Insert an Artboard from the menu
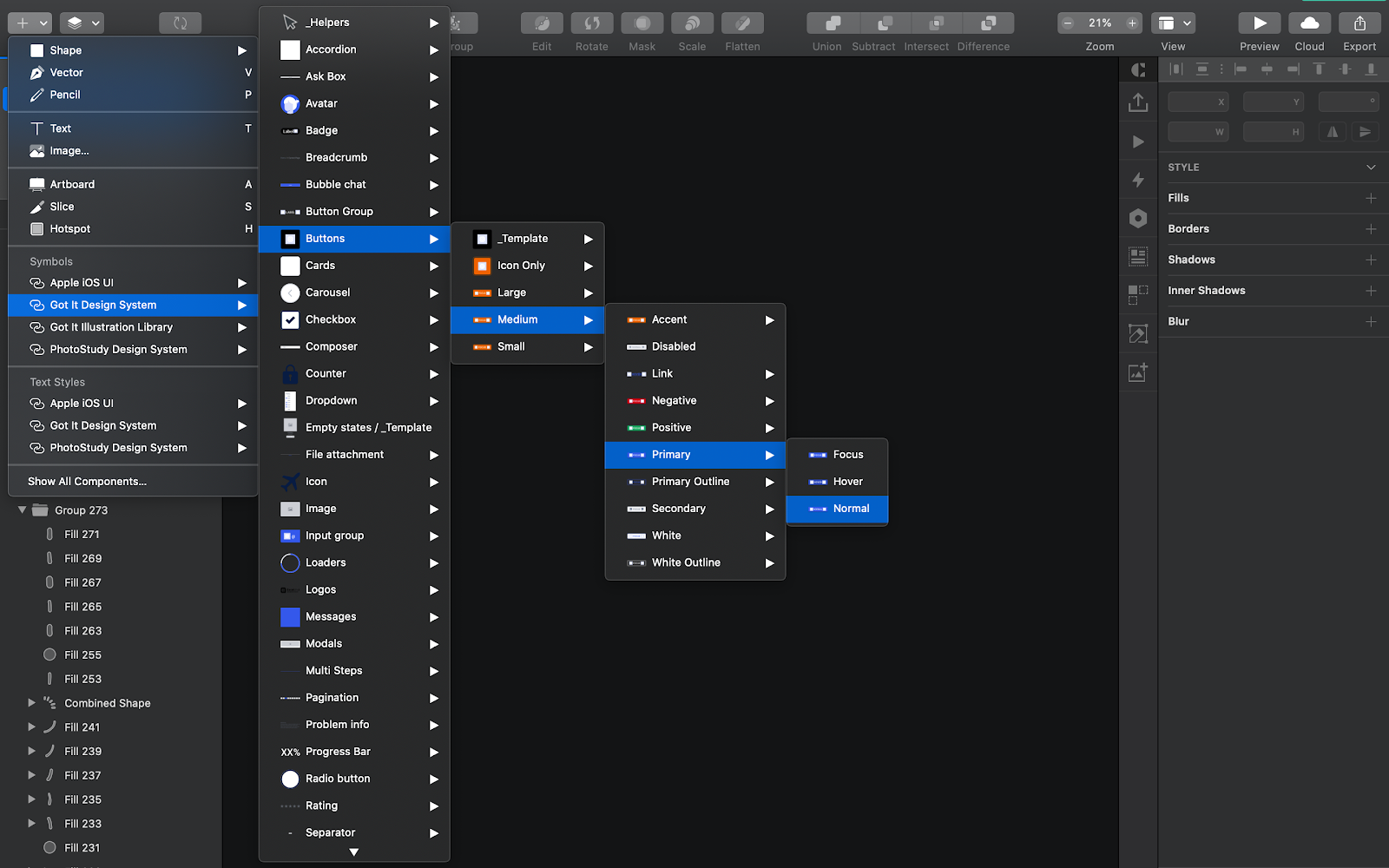1389x868 pixels. [133, 184]
